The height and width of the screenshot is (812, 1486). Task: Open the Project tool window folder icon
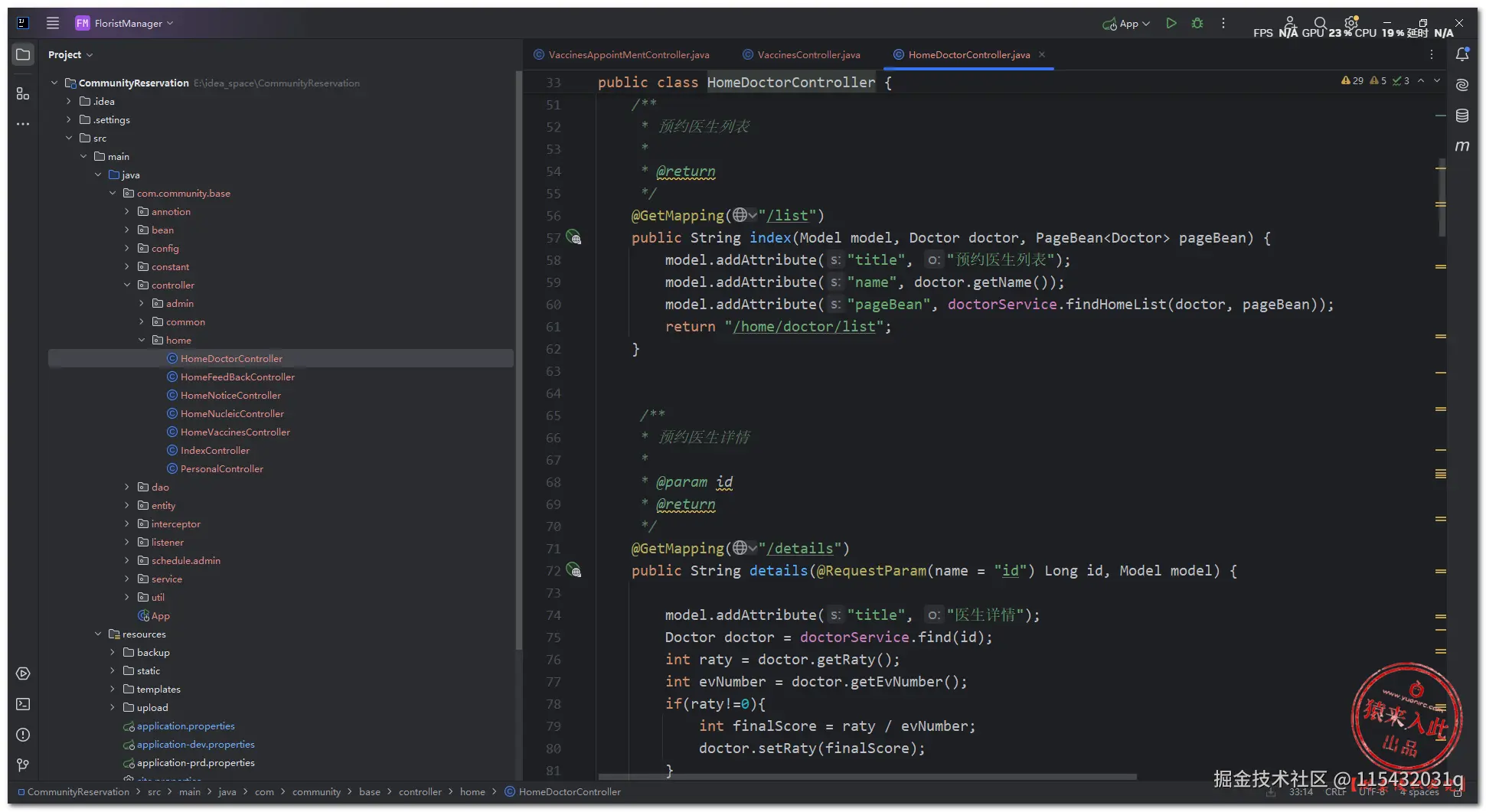pos(23,54)
